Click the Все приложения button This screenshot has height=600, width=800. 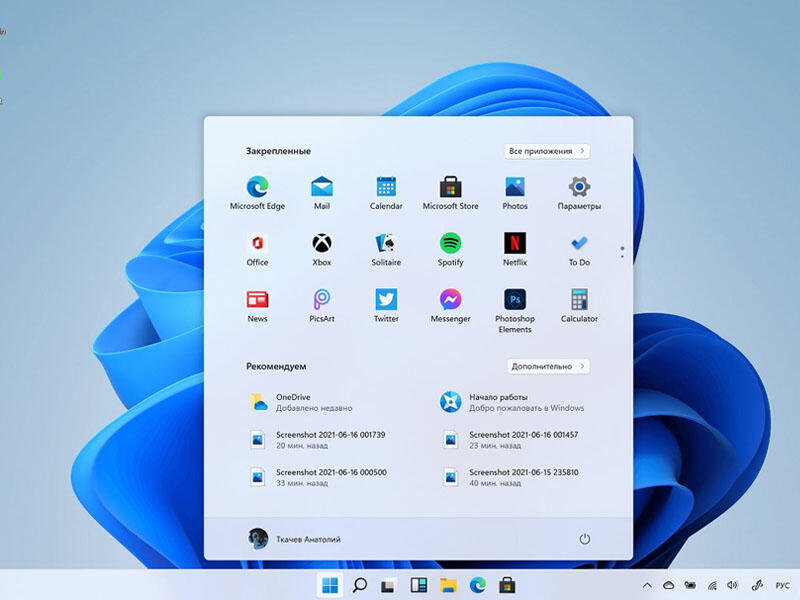point(547,151)
